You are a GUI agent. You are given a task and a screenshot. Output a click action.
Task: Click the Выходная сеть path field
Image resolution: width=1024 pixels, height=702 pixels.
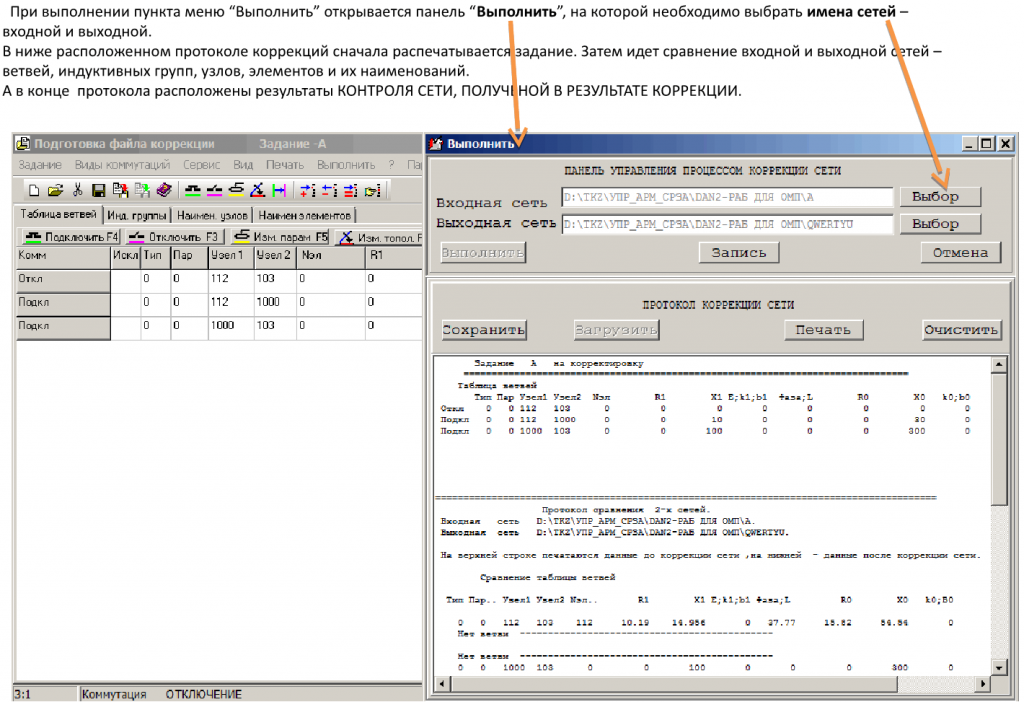(727, 225)
